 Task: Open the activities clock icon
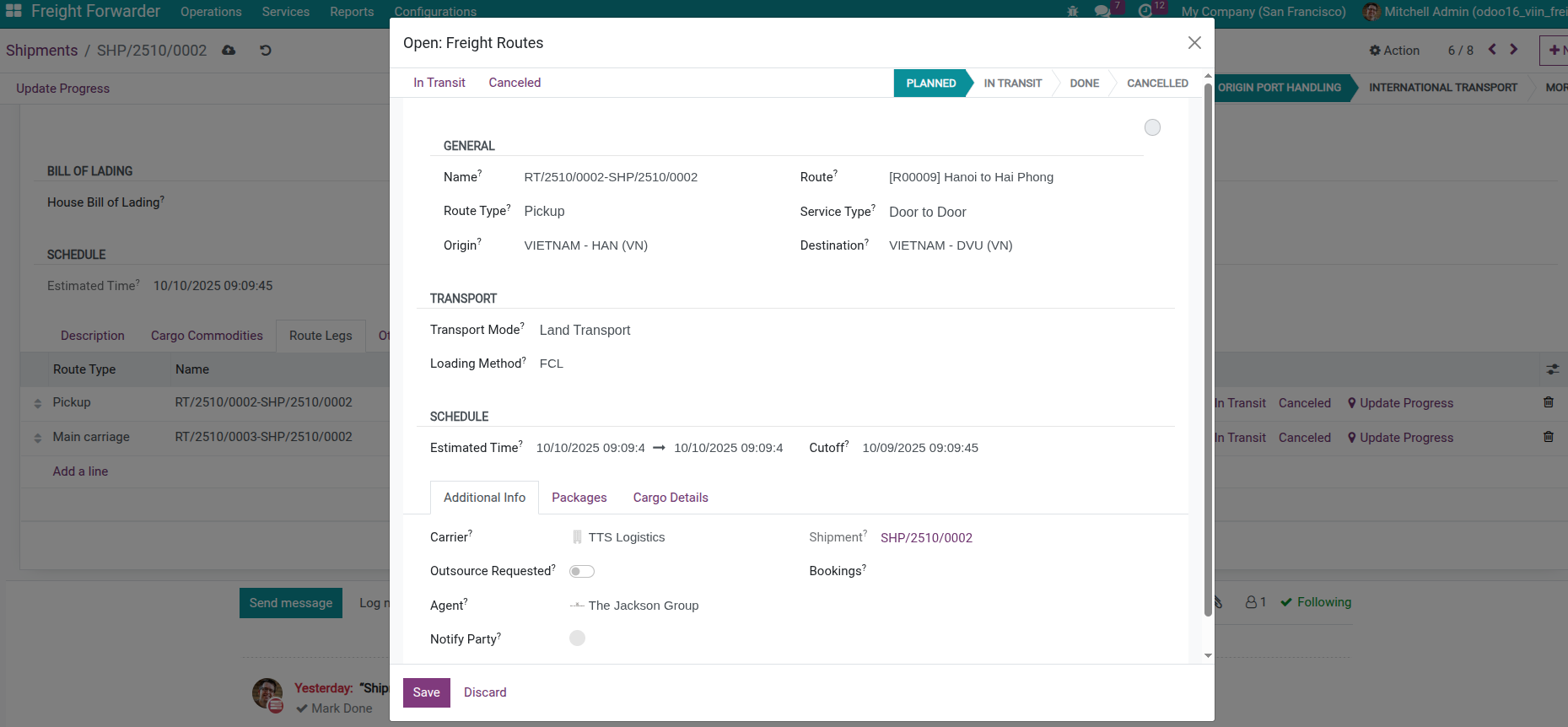[x=1145, y=12]
